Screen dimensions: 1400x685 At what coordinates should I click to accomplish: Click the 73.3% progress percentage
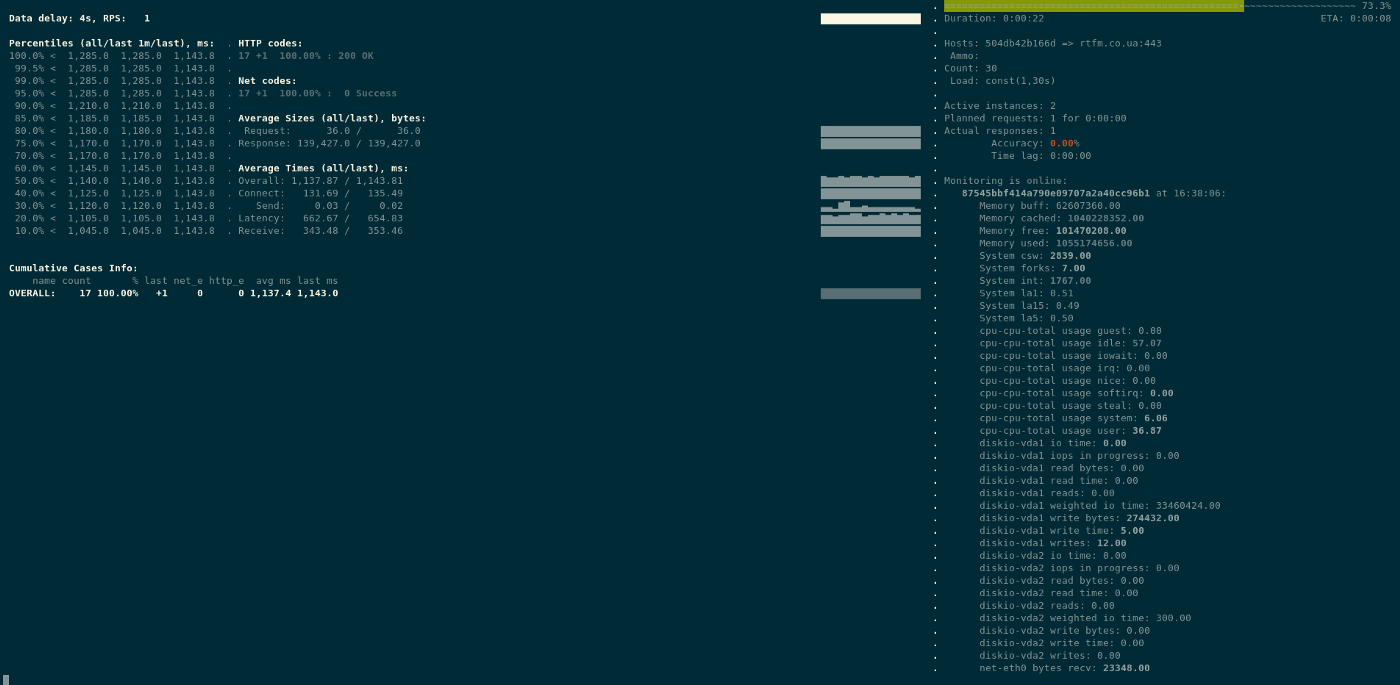coord(1376,6)
